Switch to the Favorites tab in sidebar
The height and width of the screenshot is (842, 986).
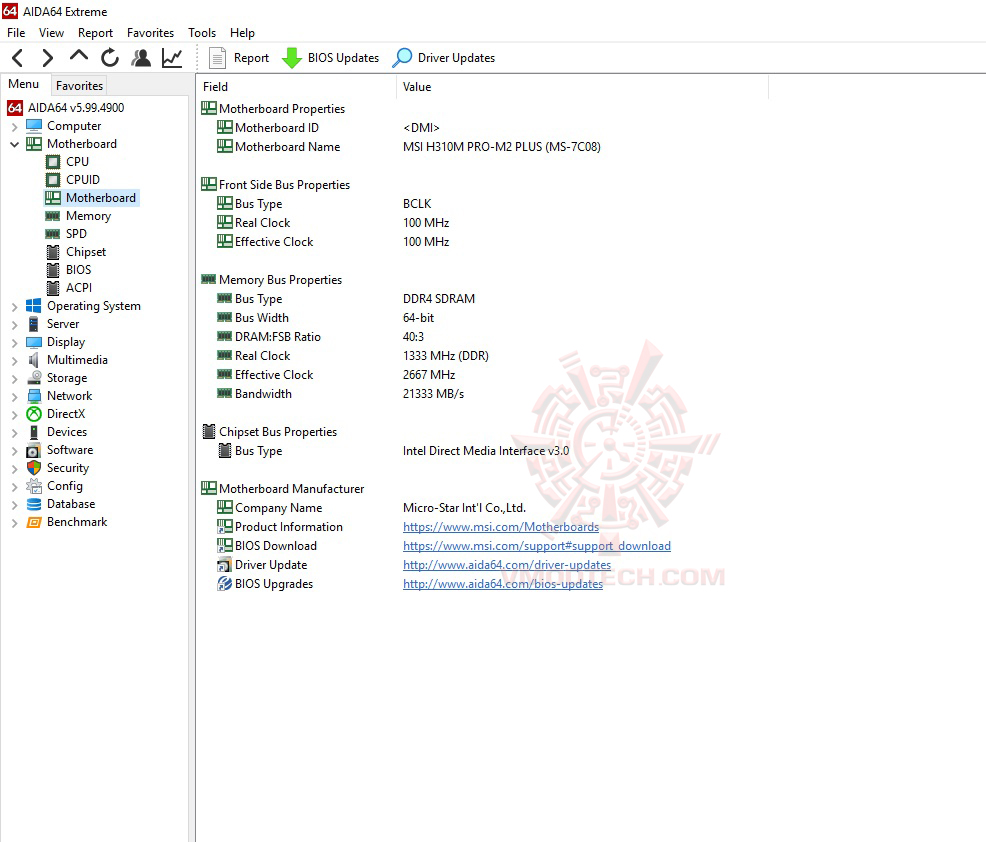coord(79,86)
